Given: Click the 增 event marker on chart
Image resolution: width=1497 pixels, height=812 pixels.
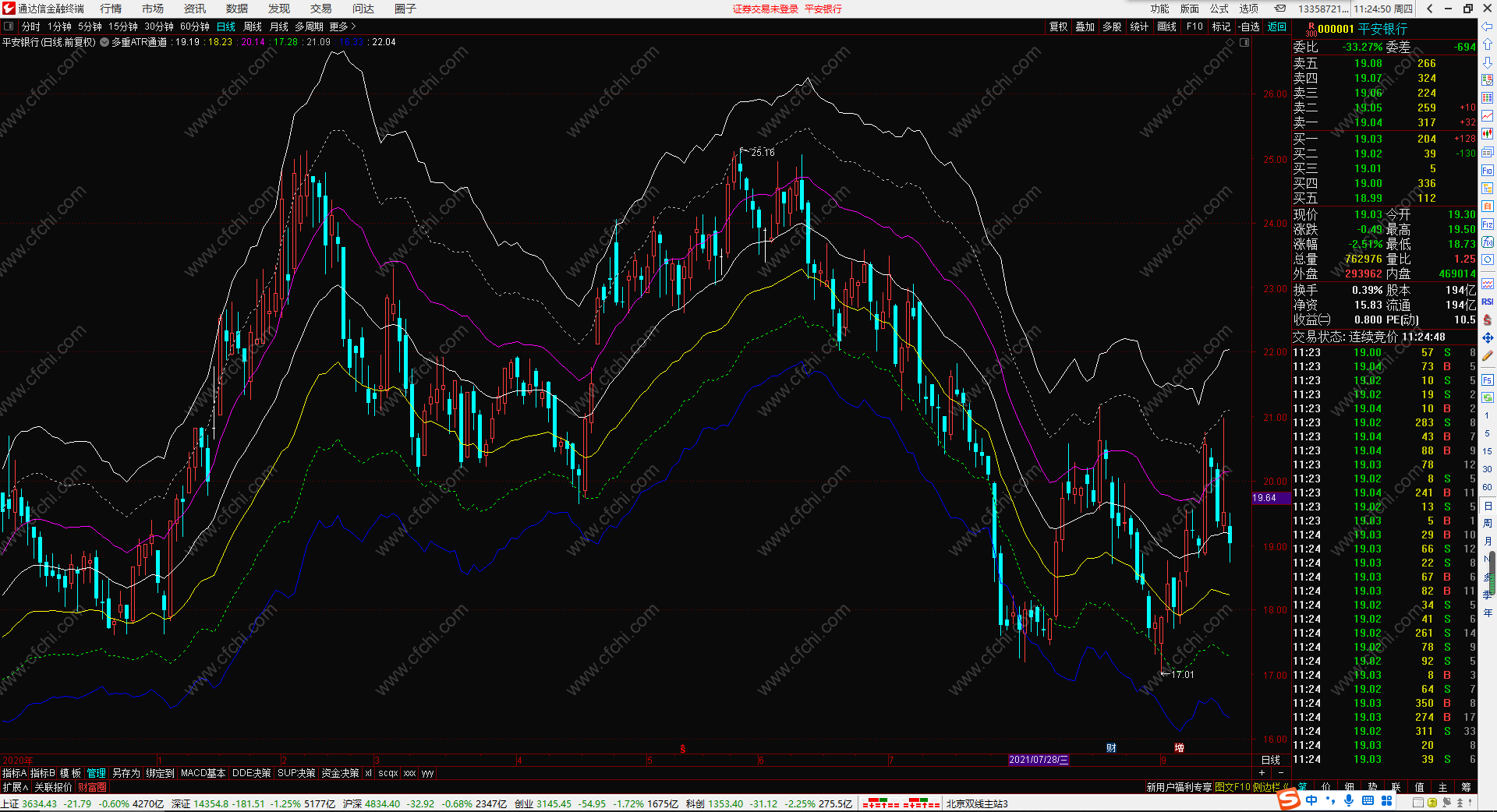Looking at the screenshot, I should [x=1179, y=747].
